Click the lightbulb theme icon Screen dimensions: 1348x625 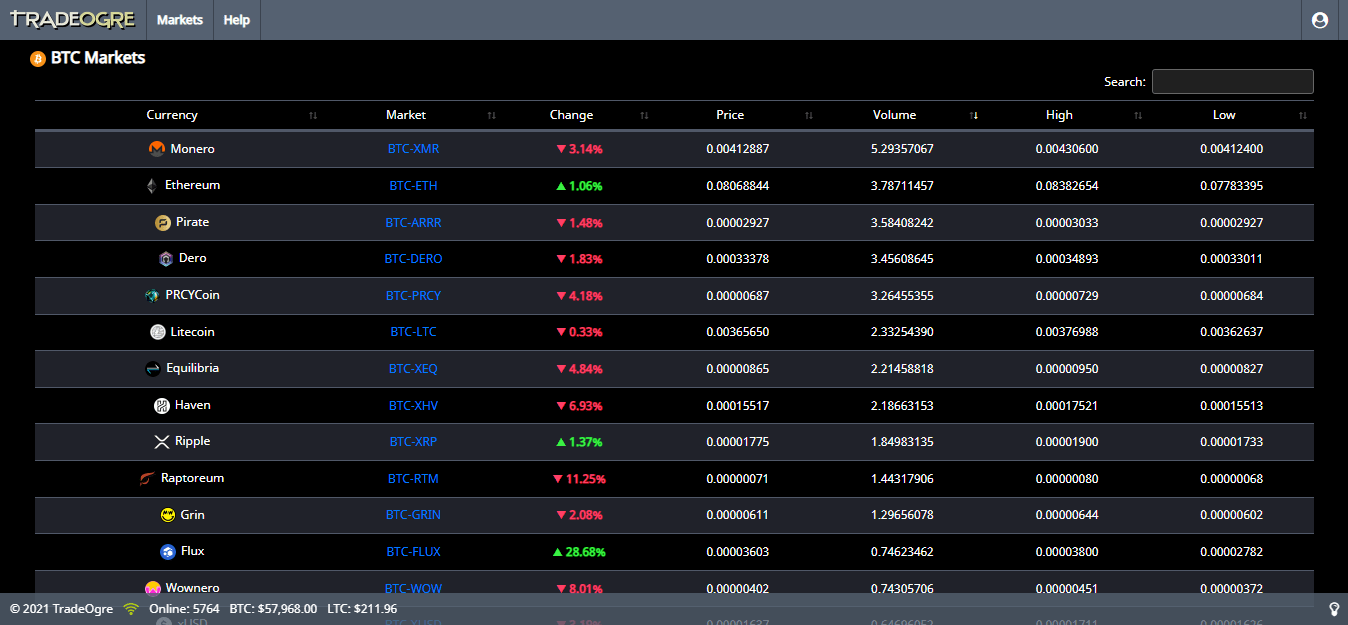(x=1333, y=609)
